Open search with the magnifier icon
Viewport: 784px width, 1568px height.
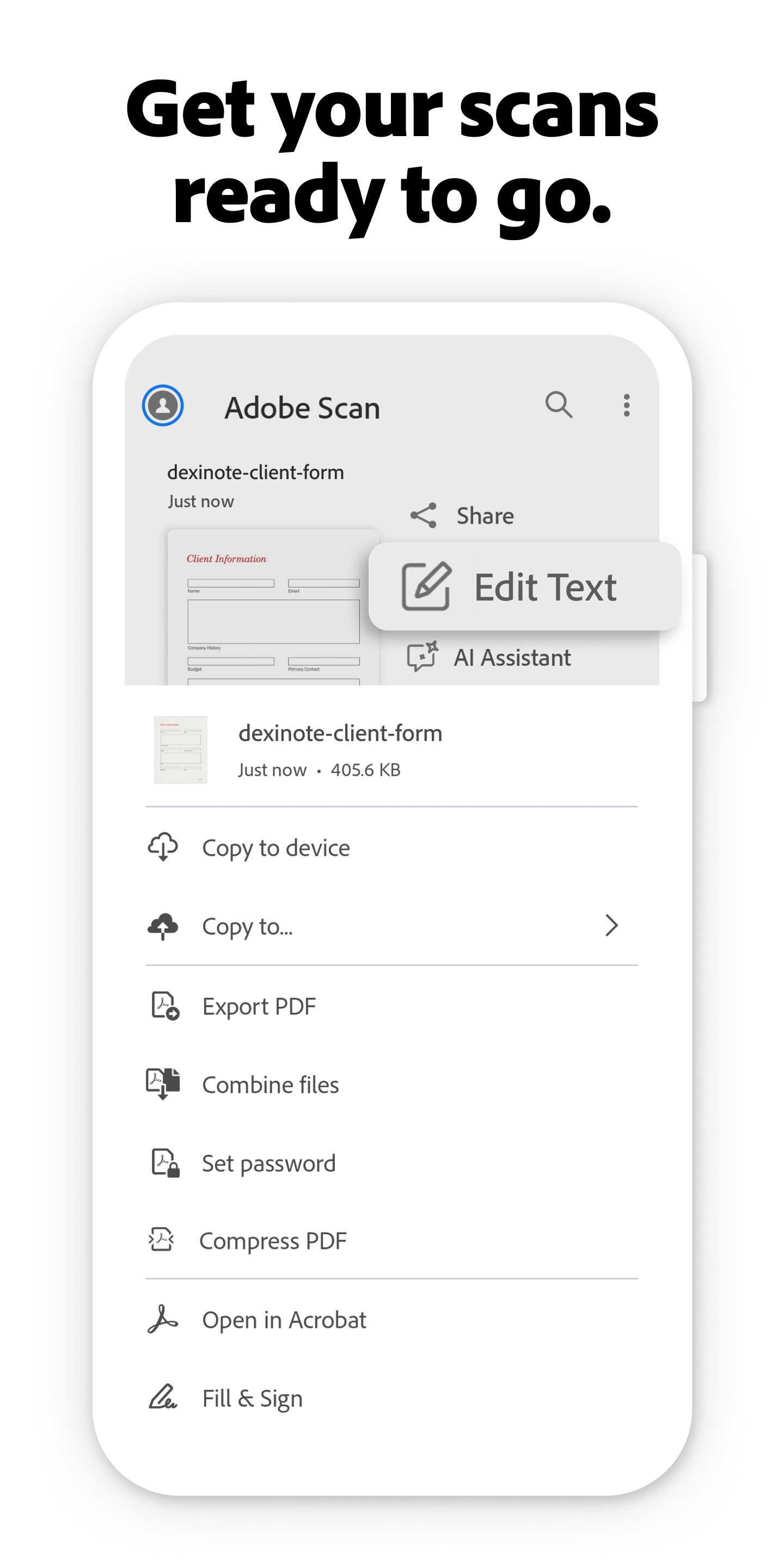pos(558,405)
